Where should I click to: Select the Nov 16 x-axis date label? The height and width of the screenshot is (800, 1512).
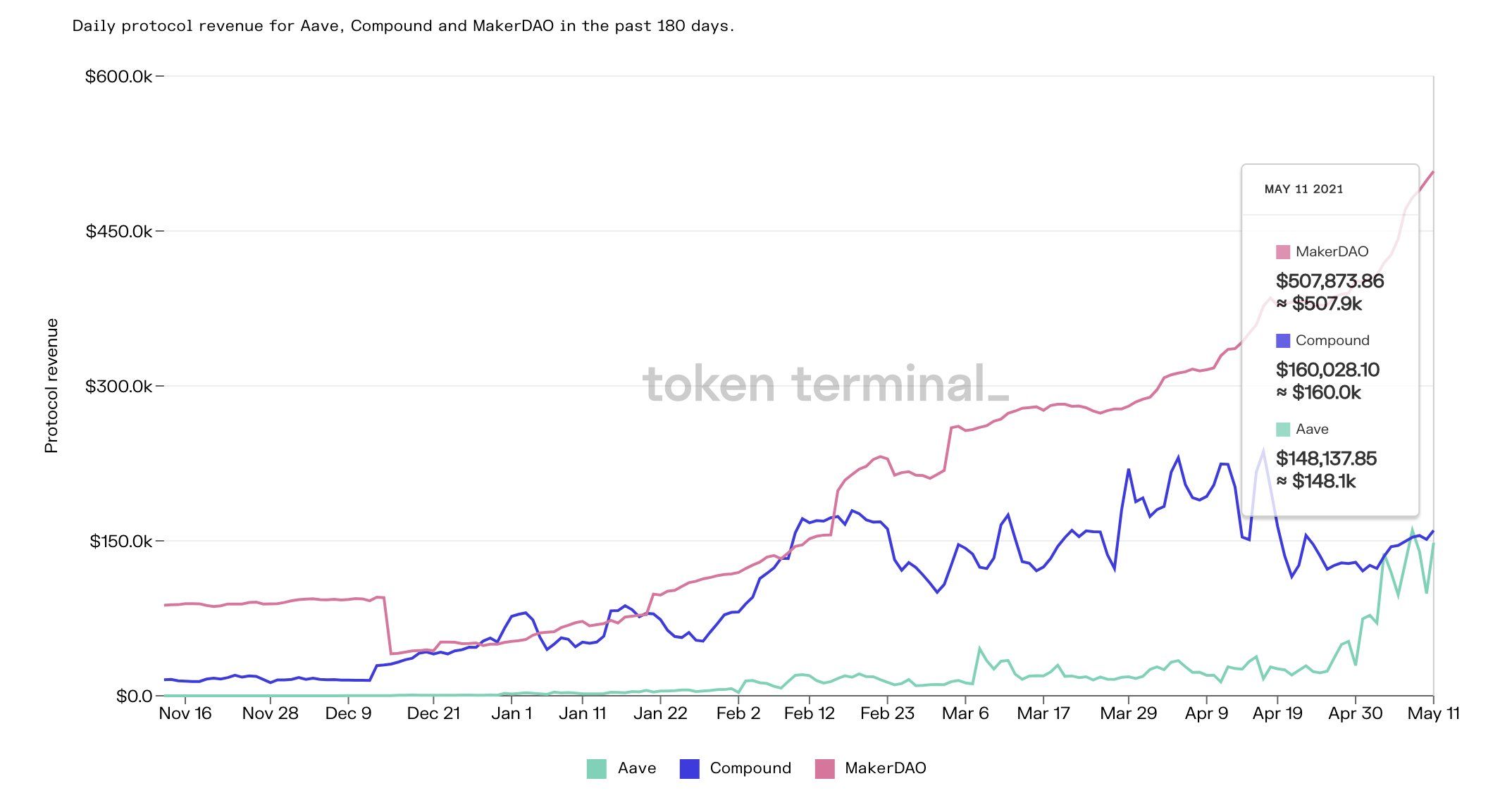tap(185, 713)
